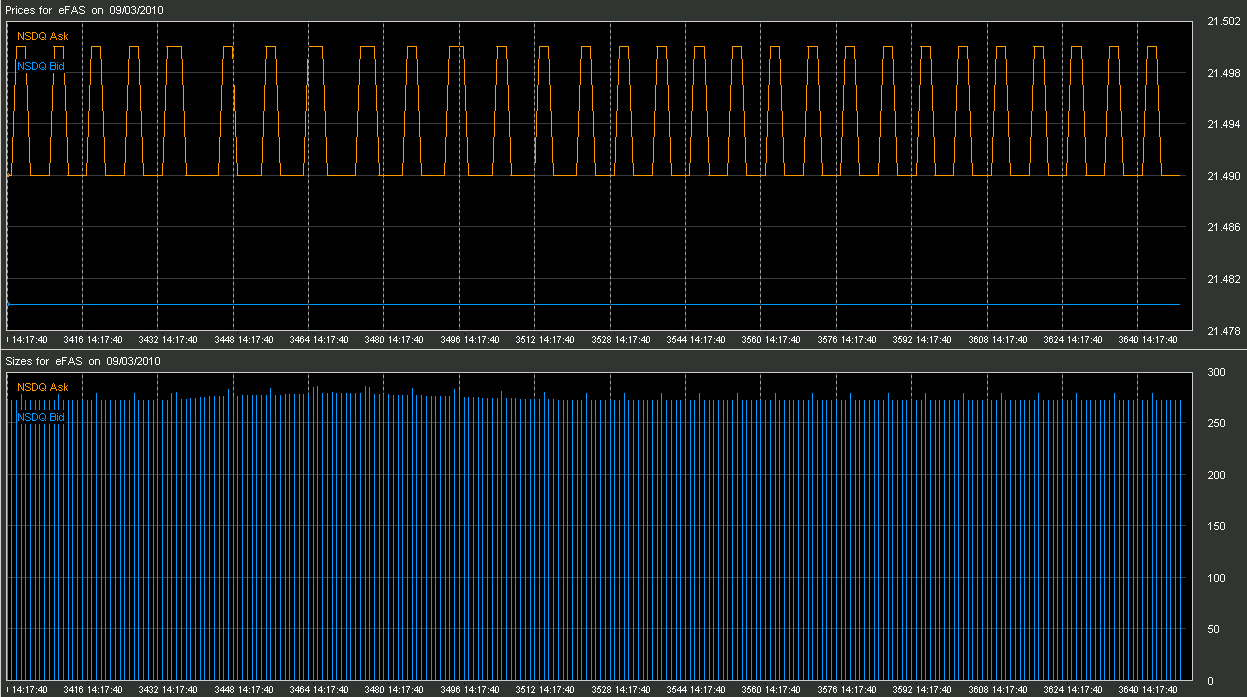Screen dimensions: 1247x697
Task: Click the 300 size axis value
Action: pyautogui.click(x=1217, y=372)
